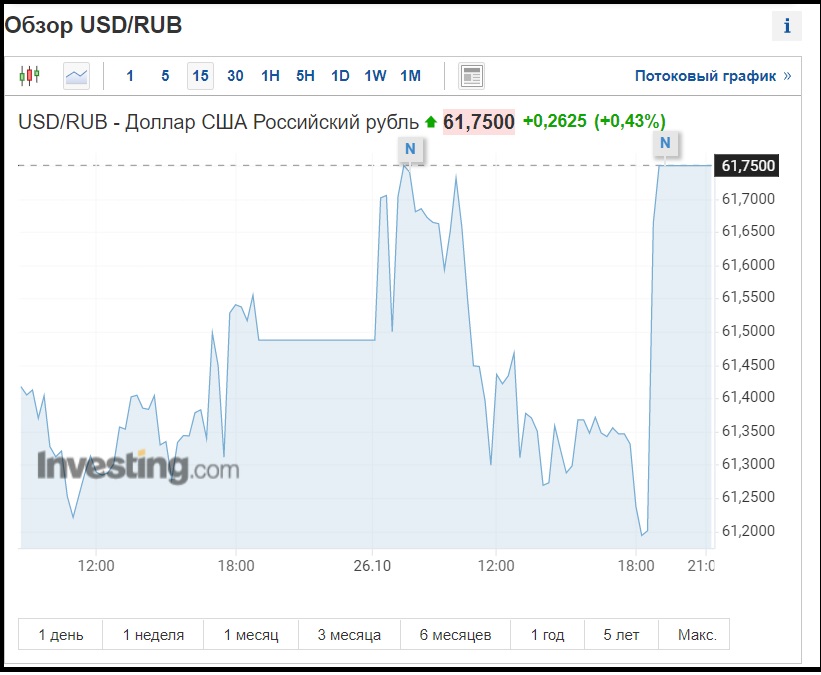Open the news overlay icon in toolbar

[x=471, y=75]
